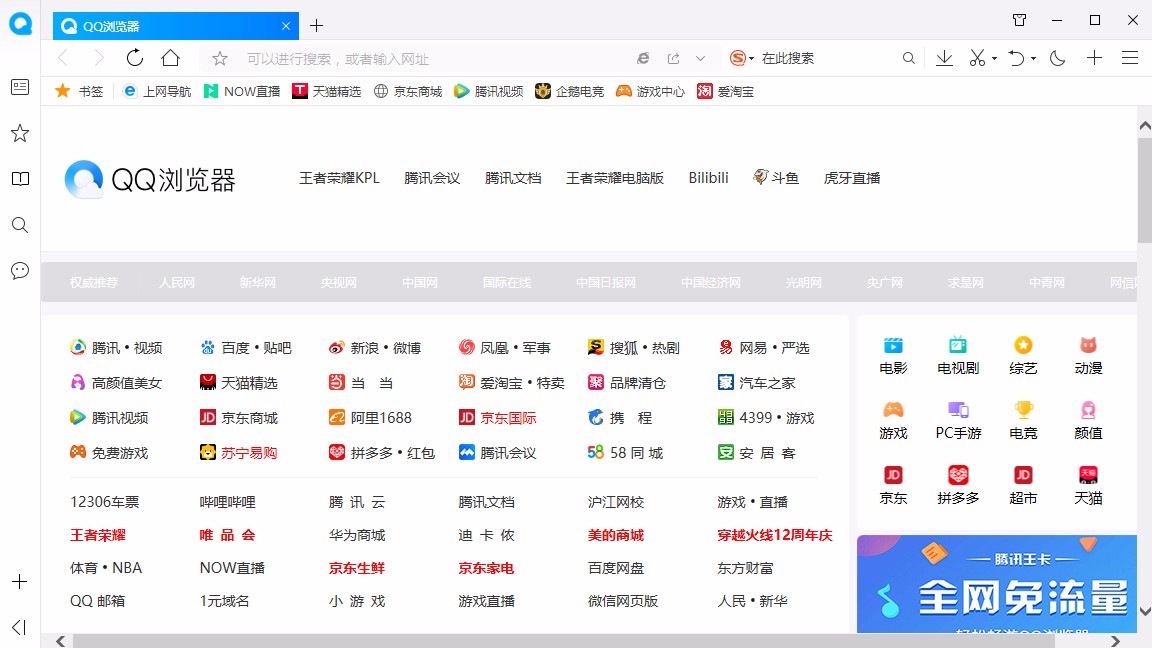Toggle favorite star in the address bar
Viewport: 1152px width, 648px height.
(x=218, y=58)
